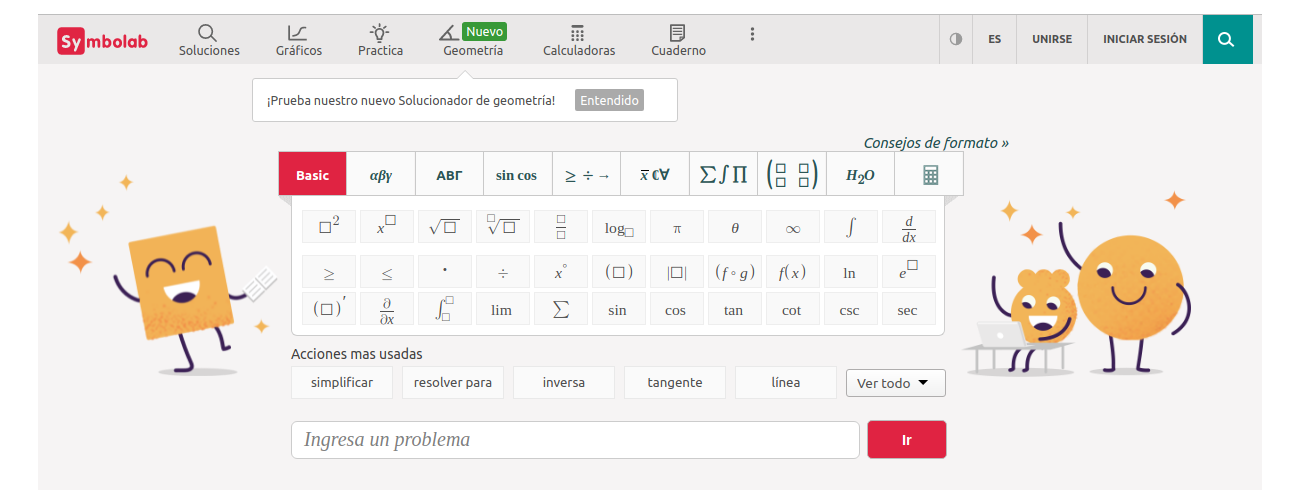Click the teal search magnifier icon
This screenshot has height=500, width=1300.
point(1227,40)
